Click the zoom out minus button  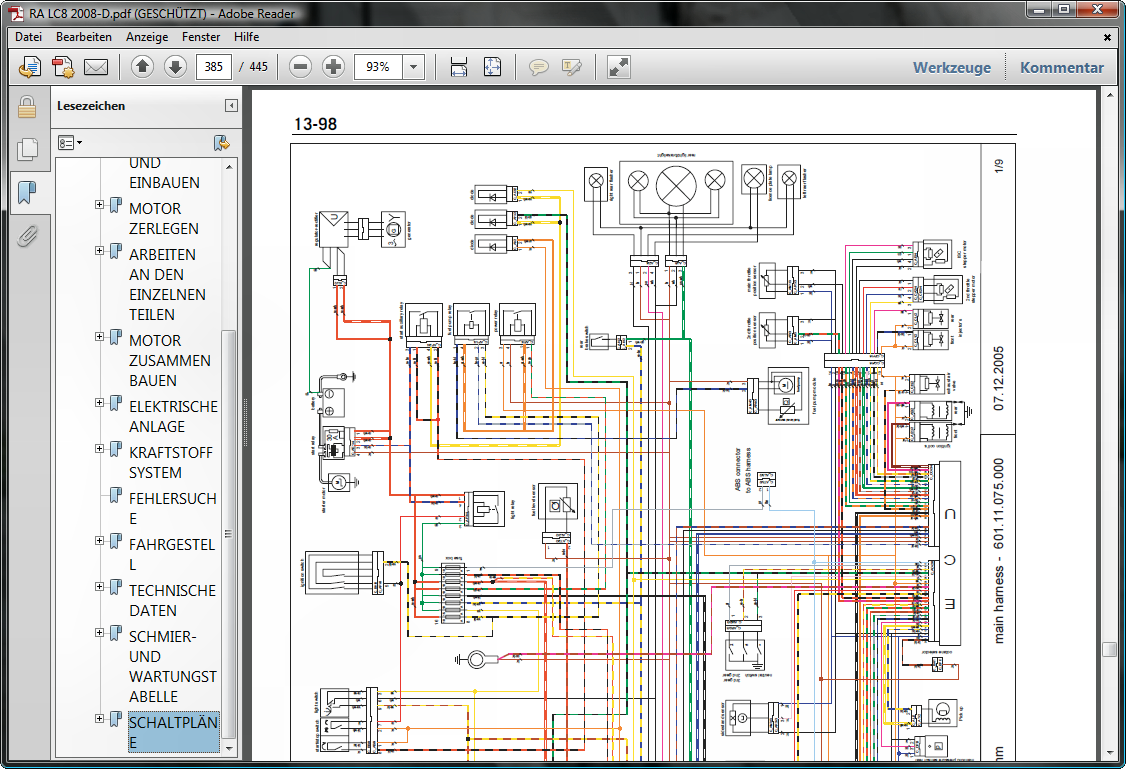[300, 67]
